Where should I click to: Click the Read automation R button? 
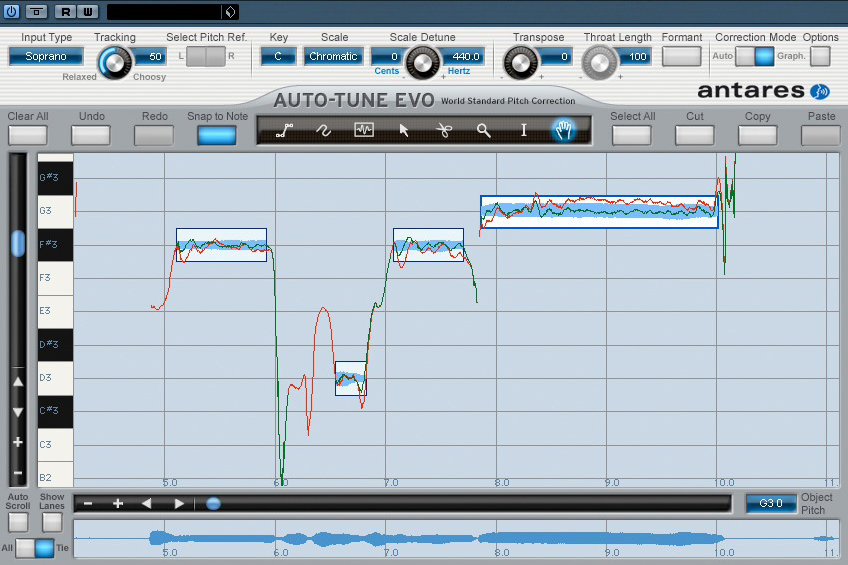click(x=65, y=11)
